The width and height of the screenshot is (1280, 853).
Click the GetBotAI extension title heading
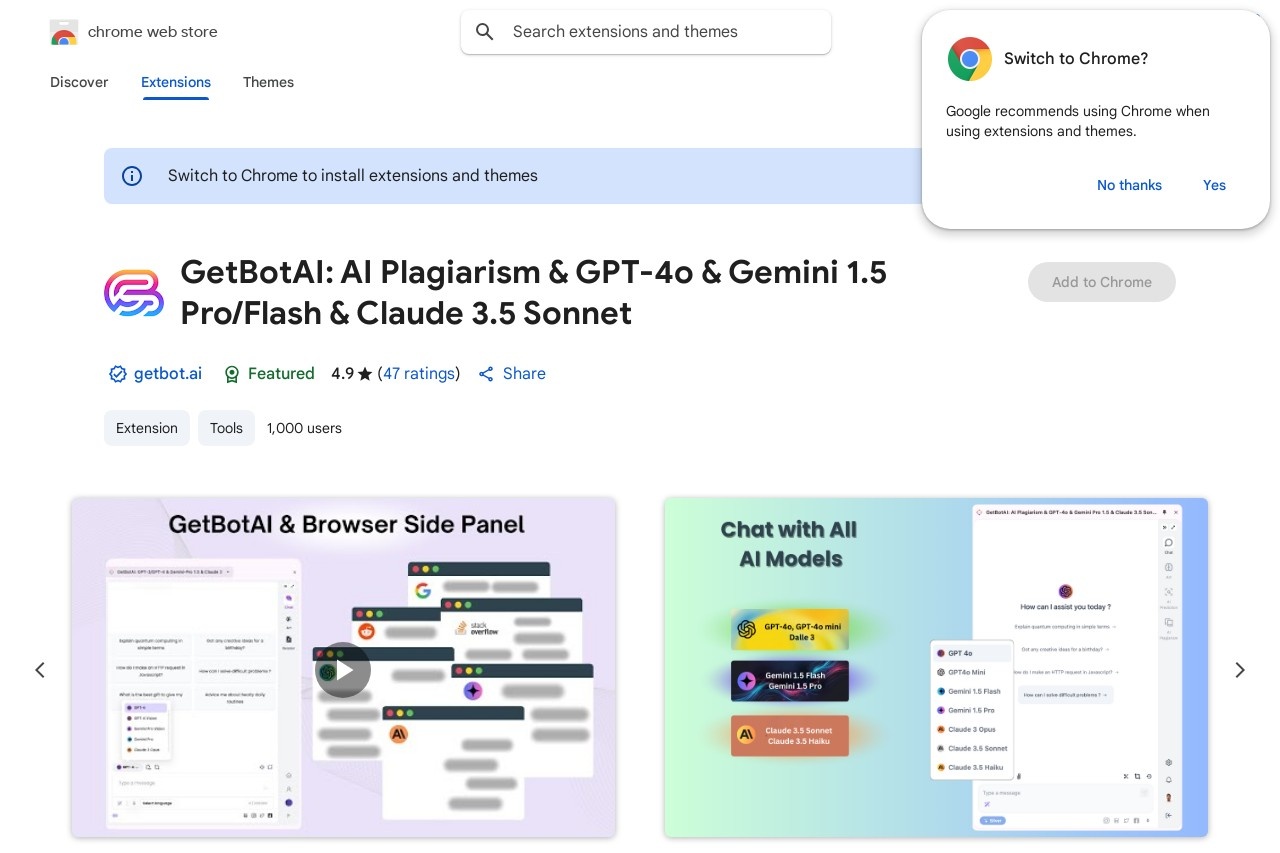point(533,293)
